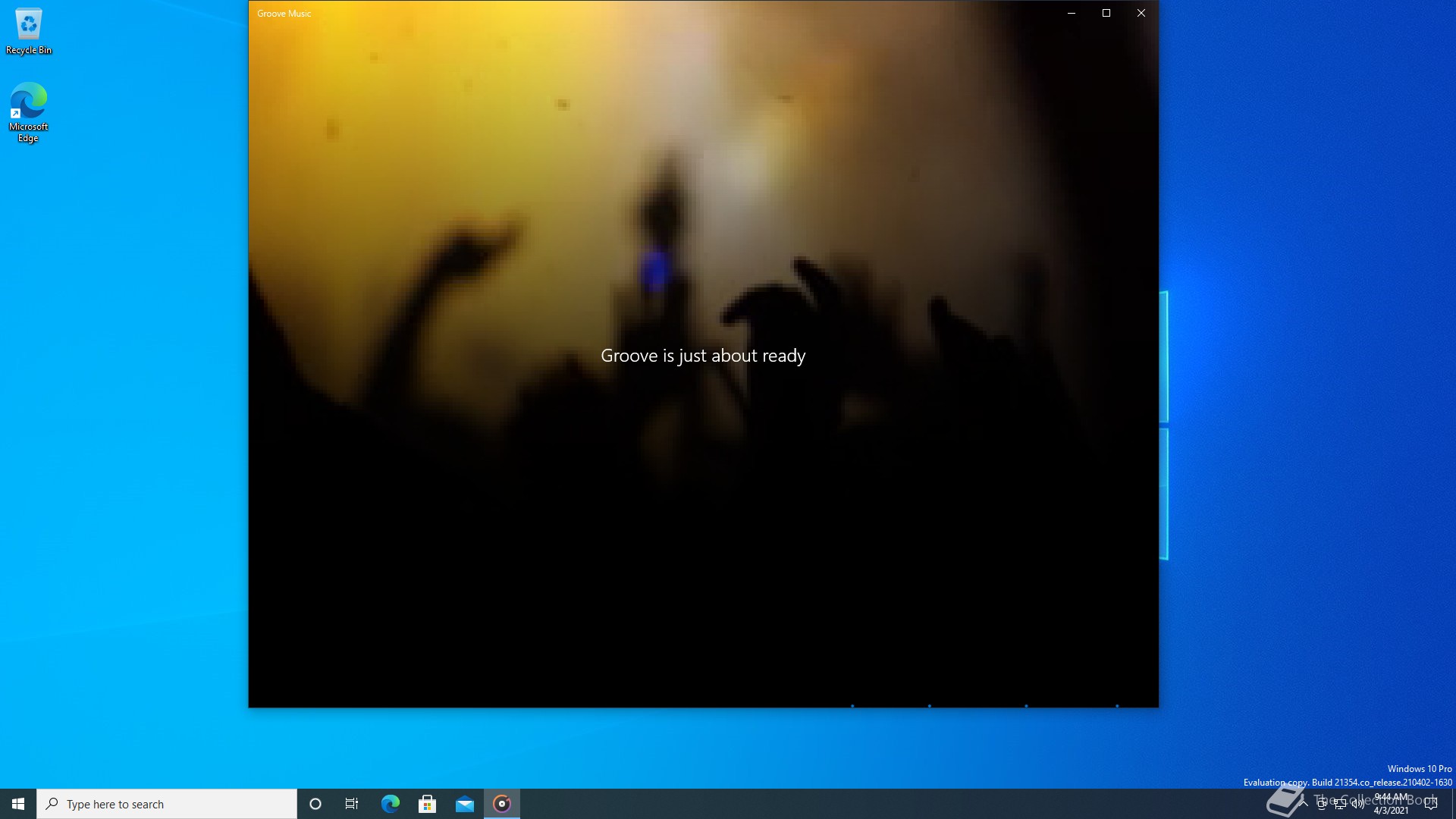Maximize the Groove Music window
This screenshot has height=819, width=1456.
[x=1106, y=13]
